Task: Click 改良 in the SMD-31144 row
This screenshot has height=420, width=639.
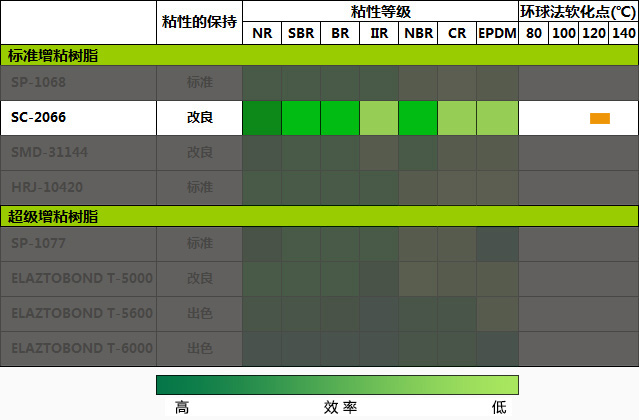Action: (x=200, y=152)
